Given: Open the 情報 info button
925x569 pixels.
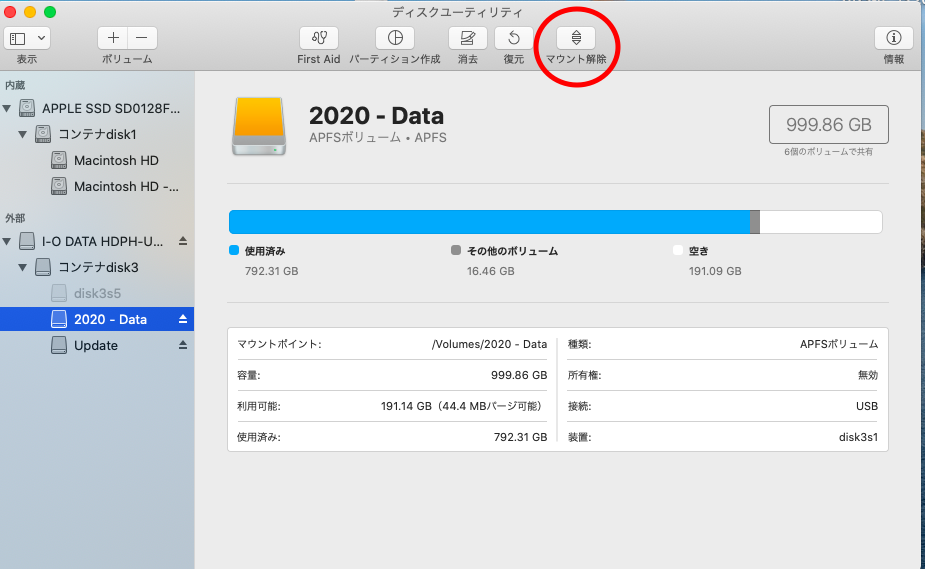Looking at the screenshot, I should [x=893, y=38].
